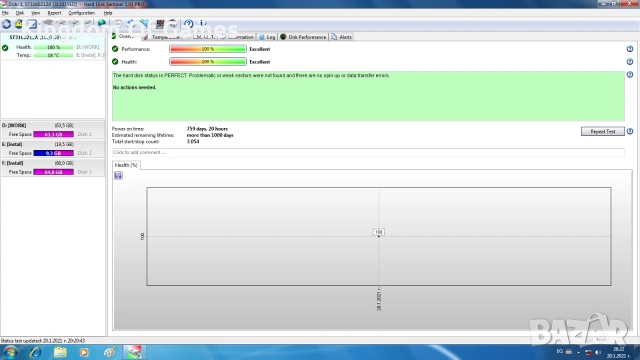640x360 pixels.
Task: Click the network tray icon with red mark
Action: coord(588,352)
